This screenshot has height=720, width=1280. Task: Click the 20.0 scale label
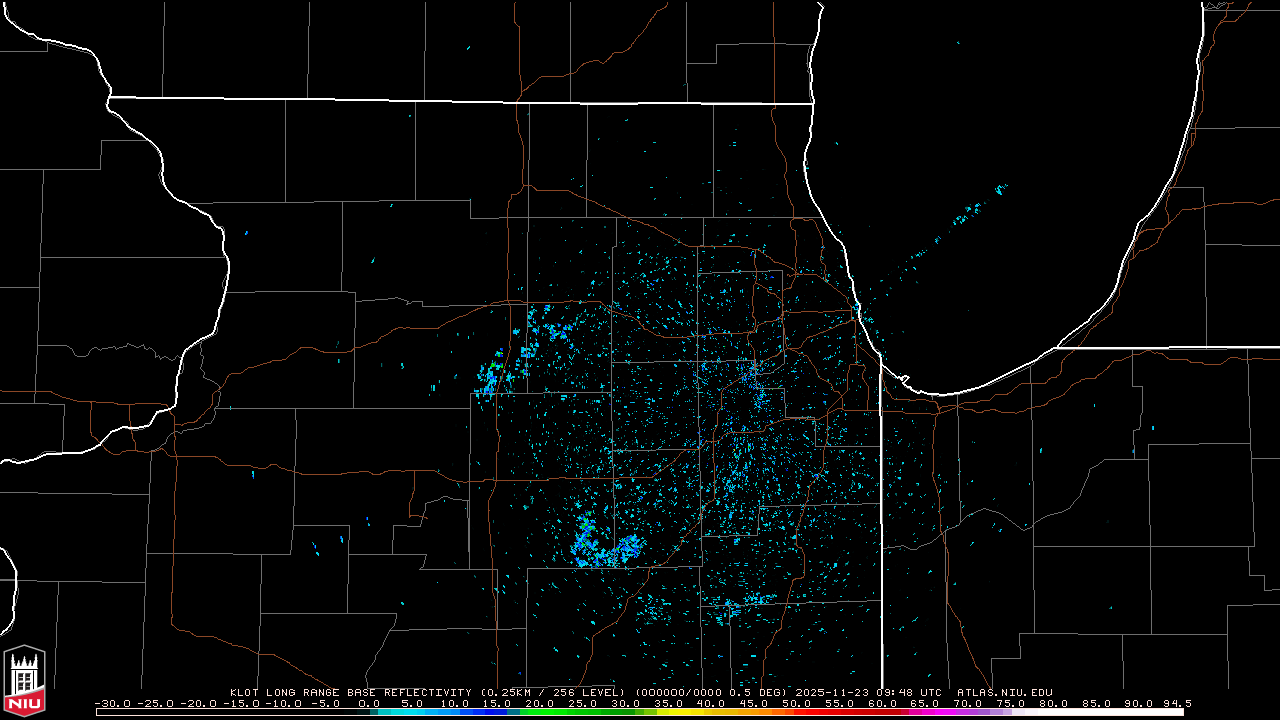click(540, 704)
